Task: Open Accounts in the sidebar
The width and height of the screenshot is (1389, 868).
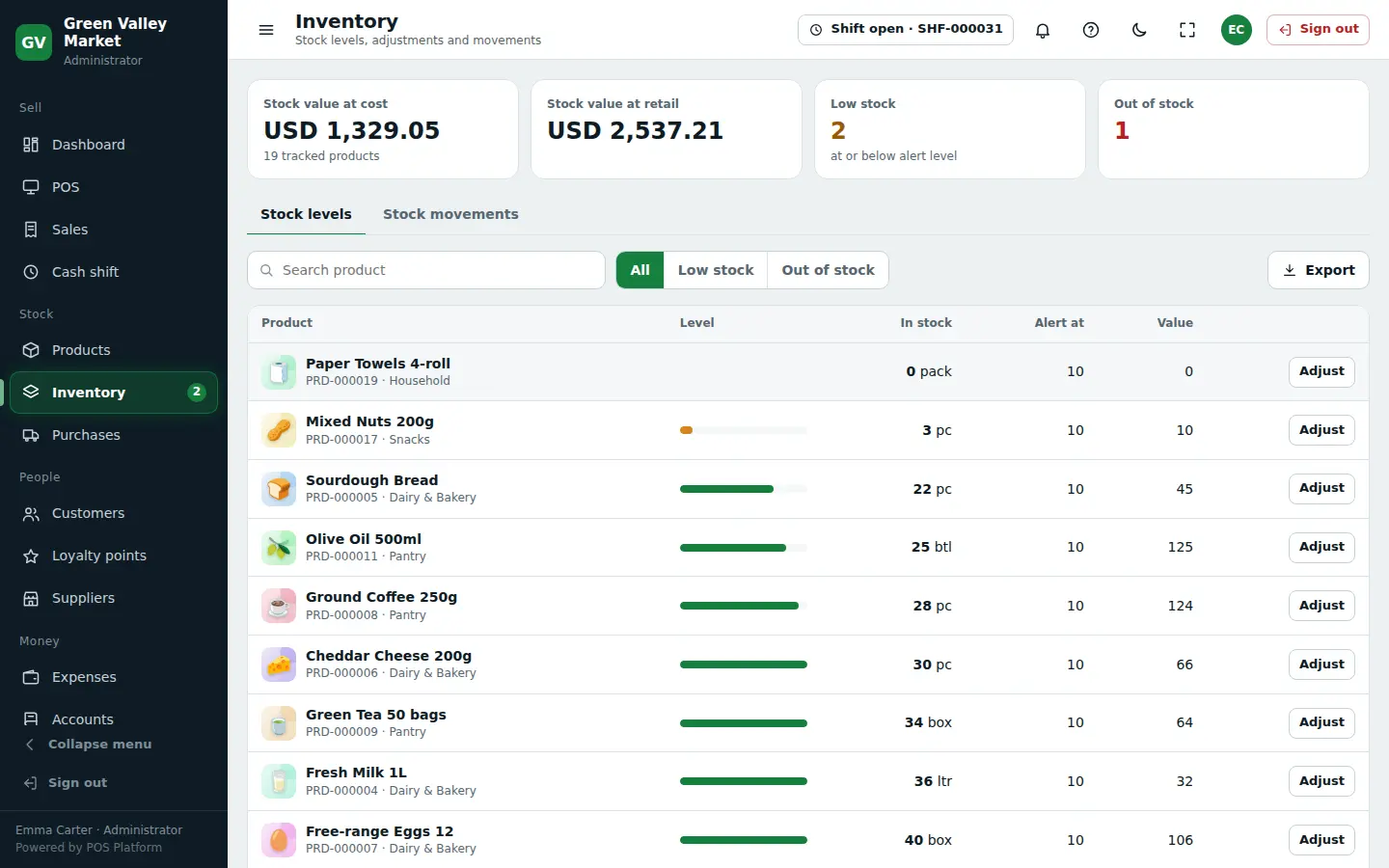Action: click(114, 719)
